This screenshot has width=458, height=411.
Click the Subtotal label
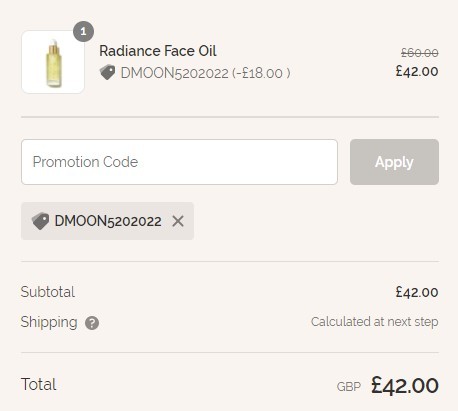pos(48,292)
